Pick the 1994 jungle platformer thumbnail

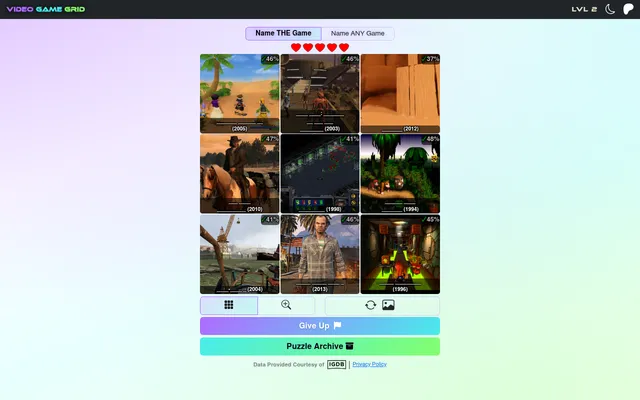(400, 174)
